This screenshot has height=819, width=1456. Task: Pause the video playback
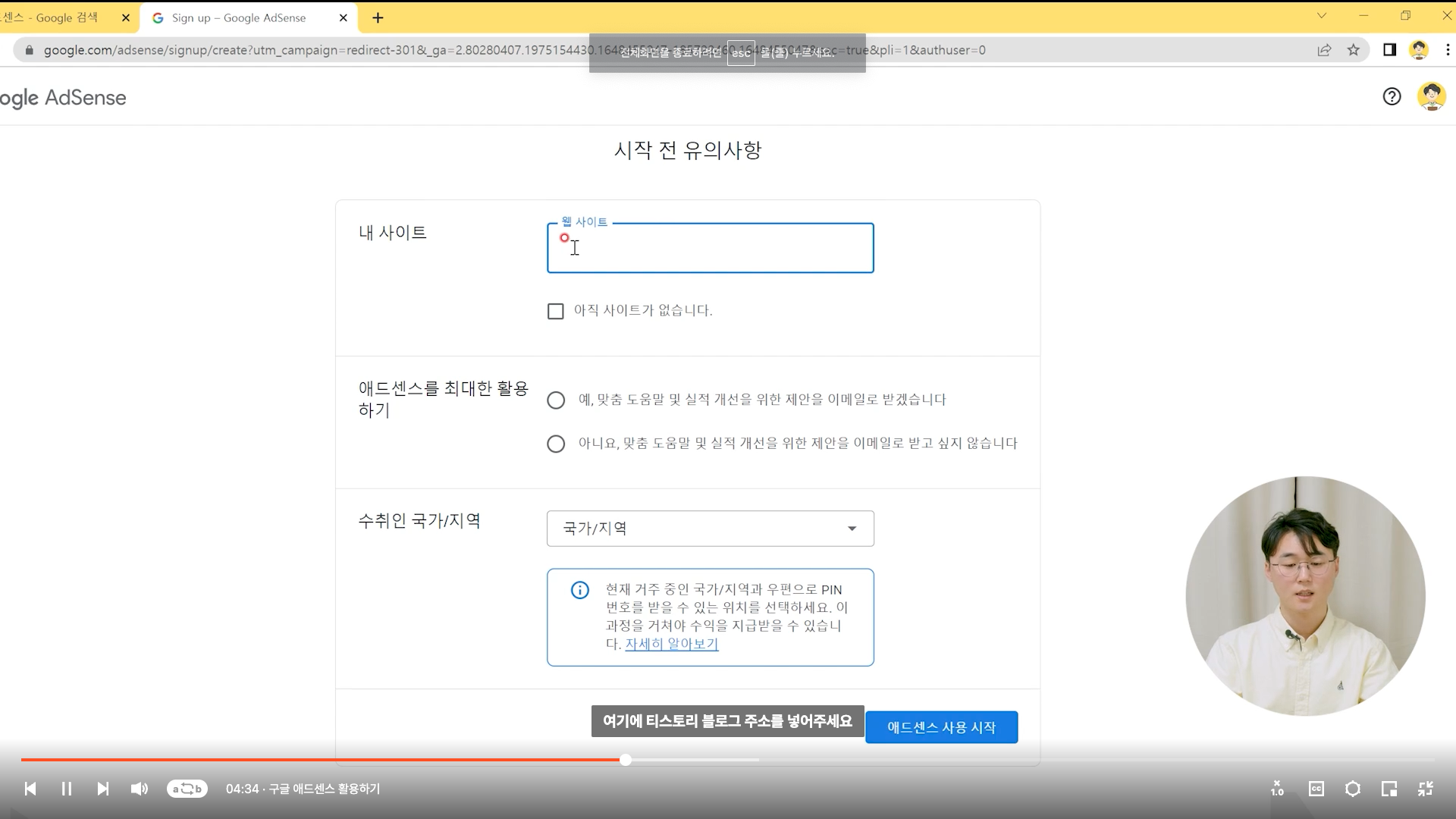(x=67, y=789)
